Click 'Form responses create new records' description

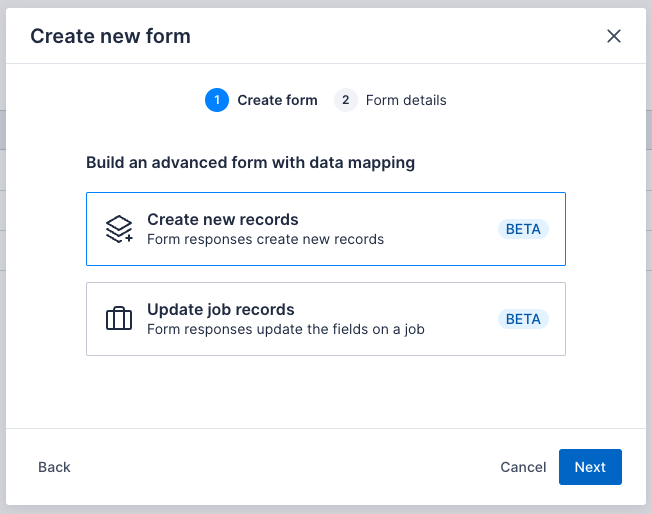[265, 240]
